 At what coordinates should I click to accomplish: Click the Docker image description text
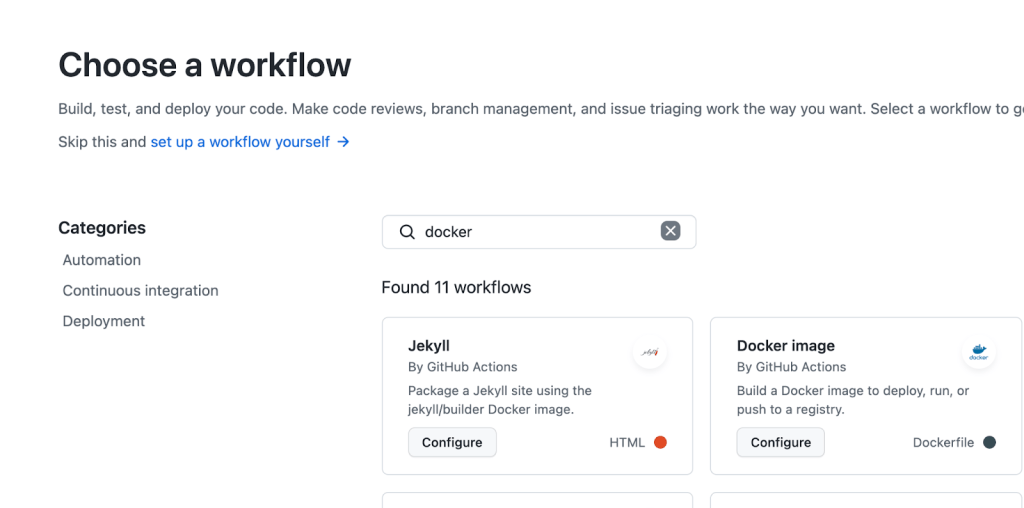pos(853,400)
